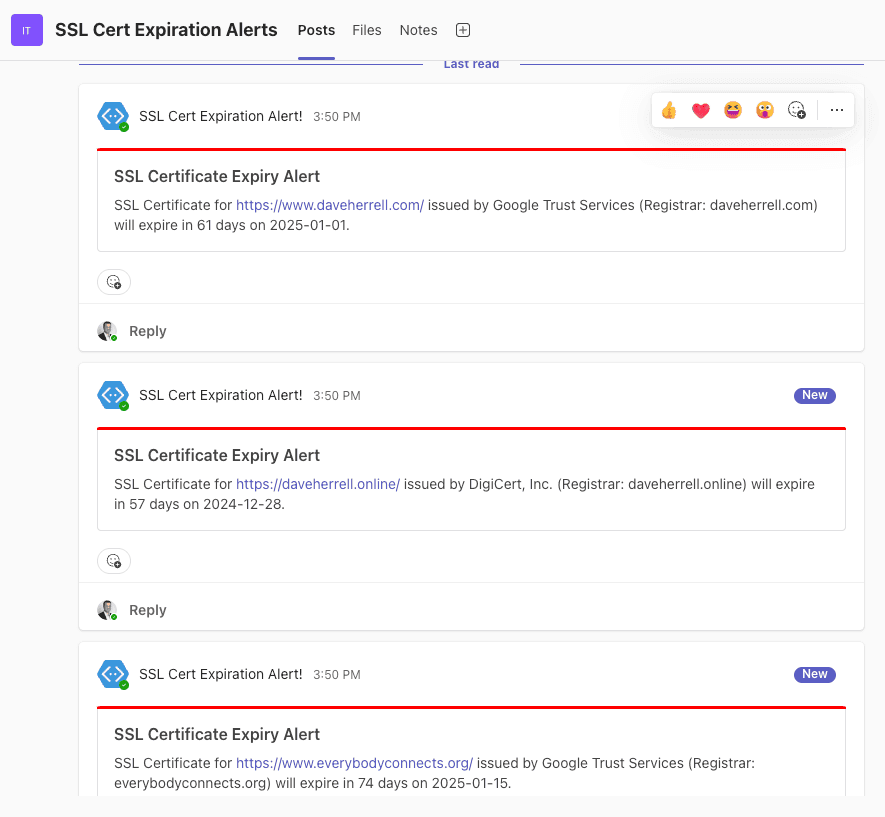Add a new tab with plus icon

[x=463, y=30]
